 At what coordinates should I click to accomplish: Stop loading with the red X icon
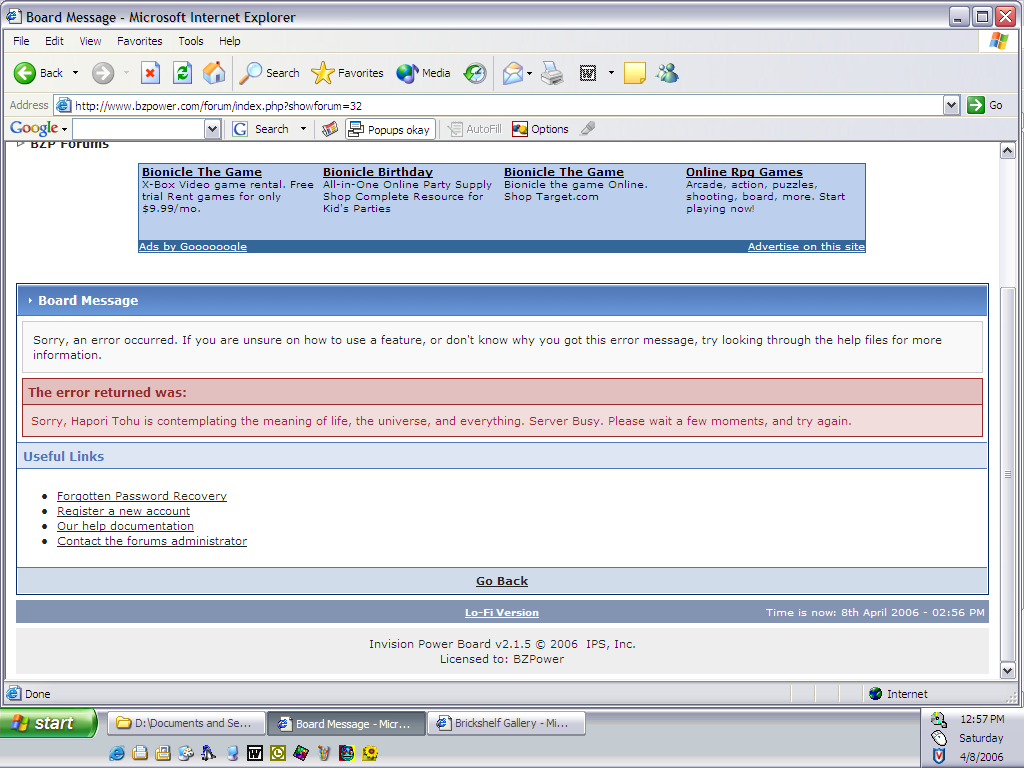pos(151,73)
